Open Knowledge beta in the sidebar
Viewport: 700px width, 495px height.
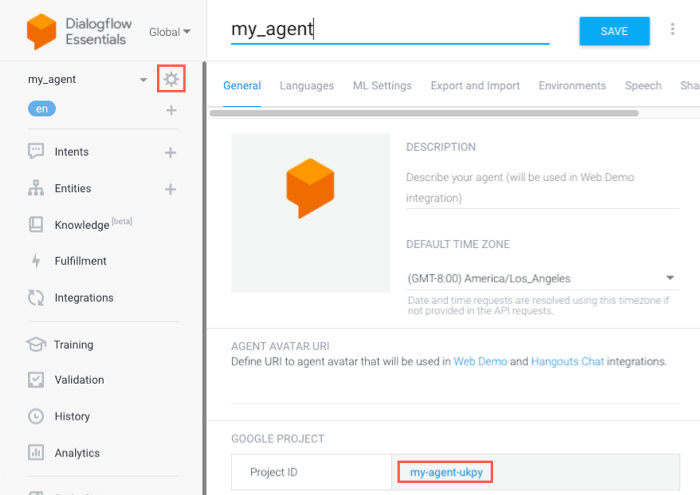pyautogui.click(x=93, y=224)
